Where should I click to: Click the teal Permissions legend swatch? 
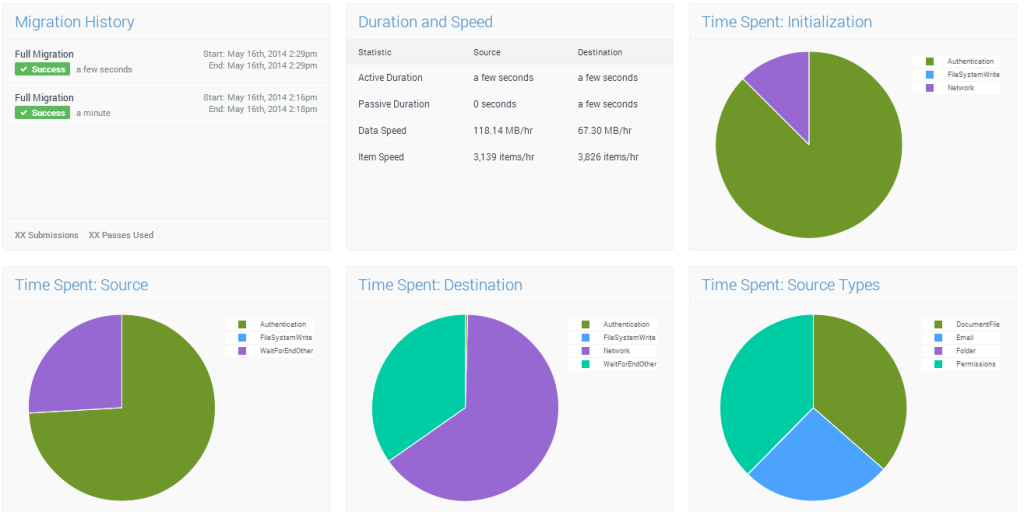tap(938, 364)
